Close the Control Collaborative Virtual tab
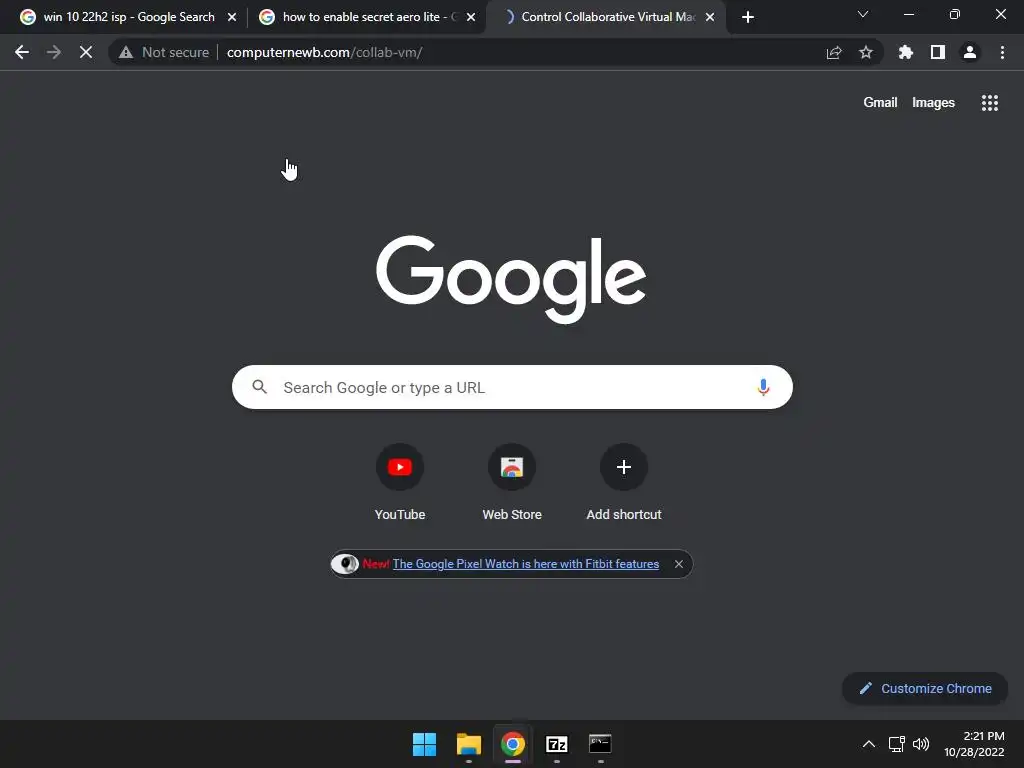Viewport: 1024px width, 768px height. [x=710, y=17]
